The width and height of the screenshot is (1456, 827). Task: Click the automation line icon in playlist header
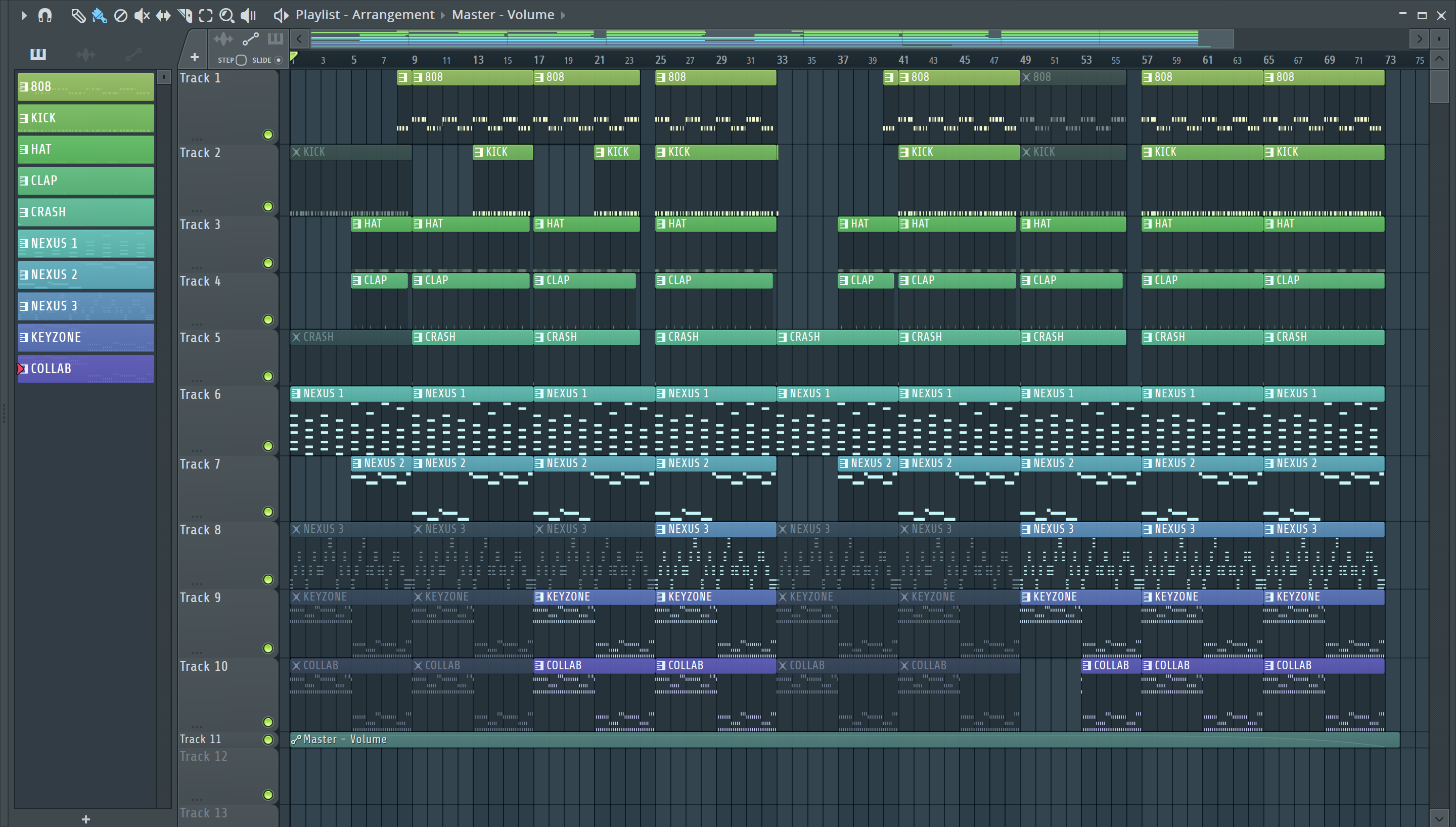pyautogui.click(x=250, y=38)
